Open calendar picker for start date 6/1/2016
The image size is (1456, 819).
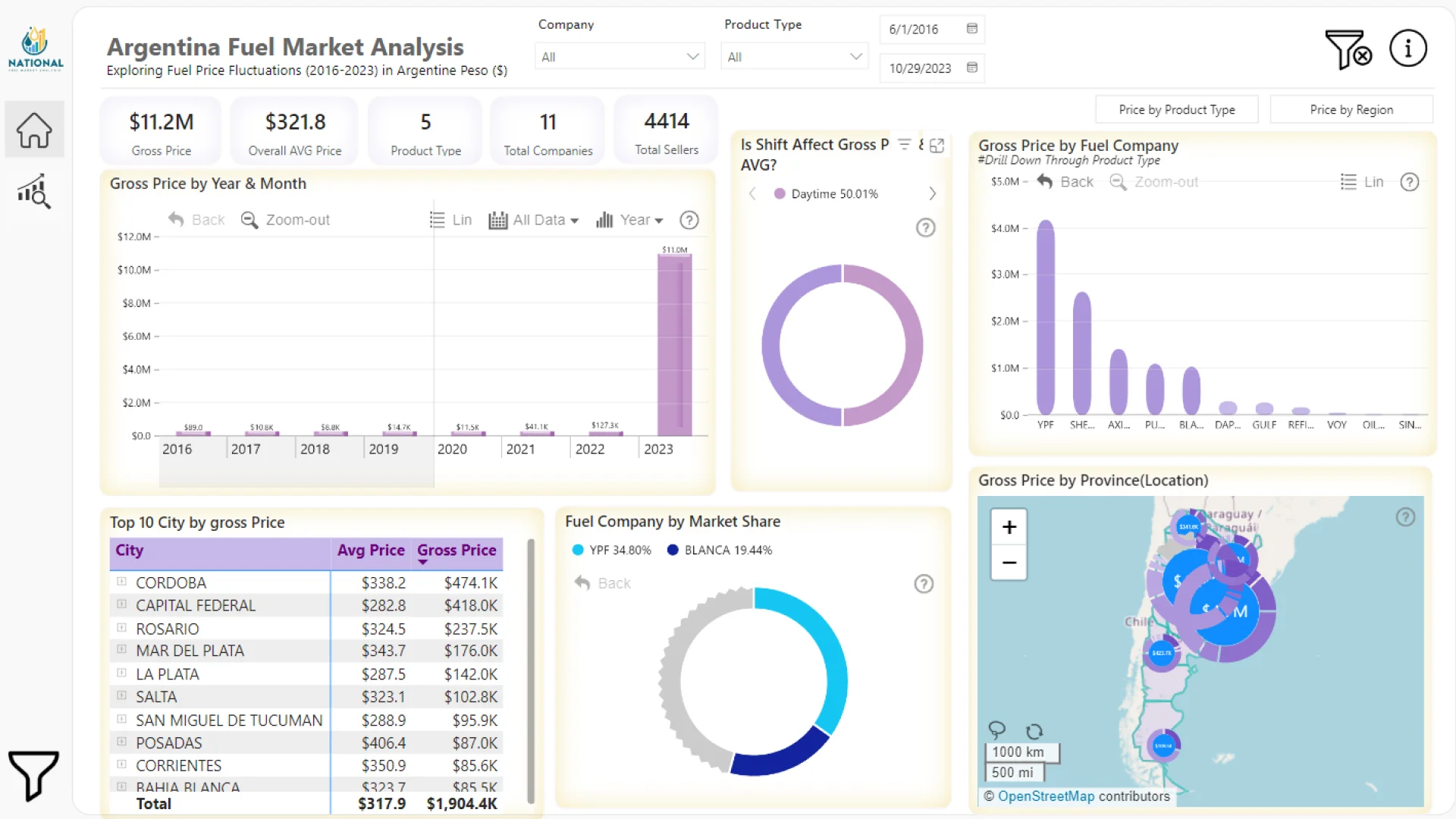coord(971,29)
